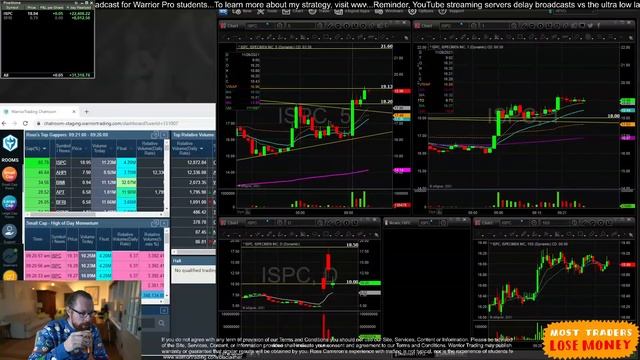640x360 pixels.
Task: Click the Facebook icon in top-right chart header
Action: click(x=599, y=26)
